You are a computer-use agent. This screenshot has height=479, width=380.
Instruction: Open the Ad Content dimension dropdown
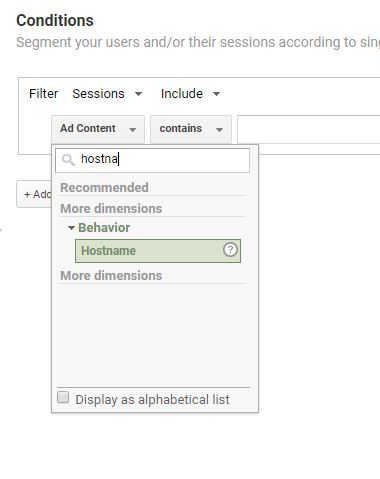(x=98, y=129)
